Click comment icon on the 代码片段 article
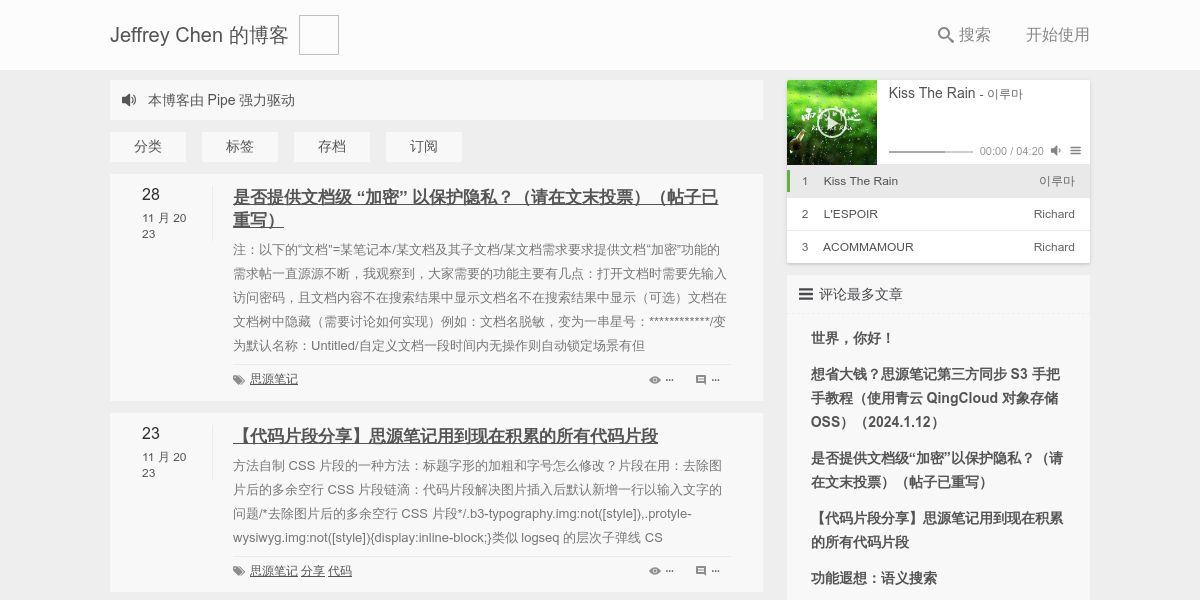Screen dimensions: 1200x600 pyautogui.click(x=701, y=572)
